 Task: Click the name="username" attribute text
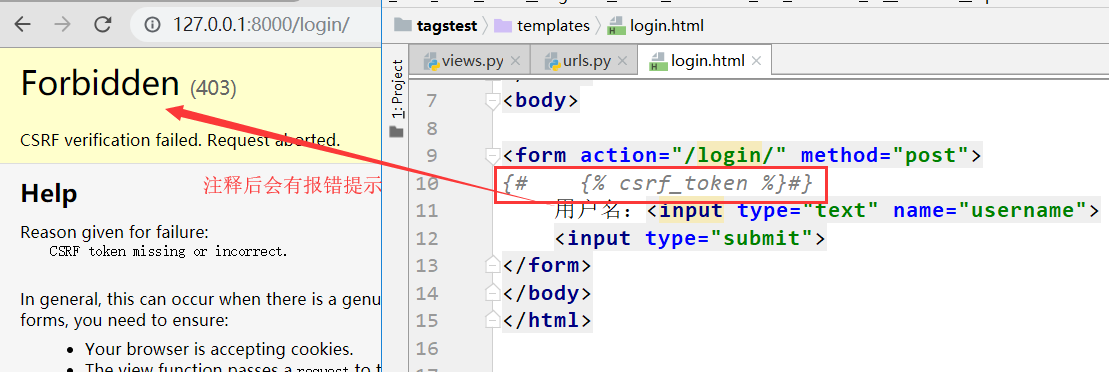[989, 210]
